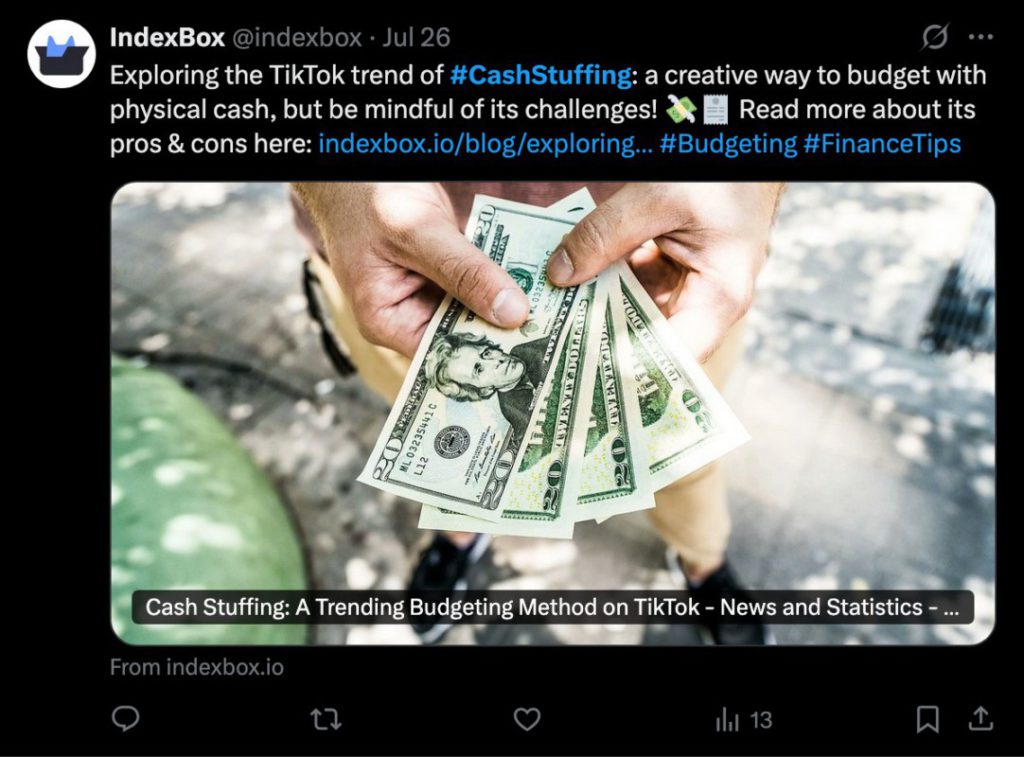Open the cash photo link preview
The height and width of the screenshot is (757, 1024).
pos(552,380)
